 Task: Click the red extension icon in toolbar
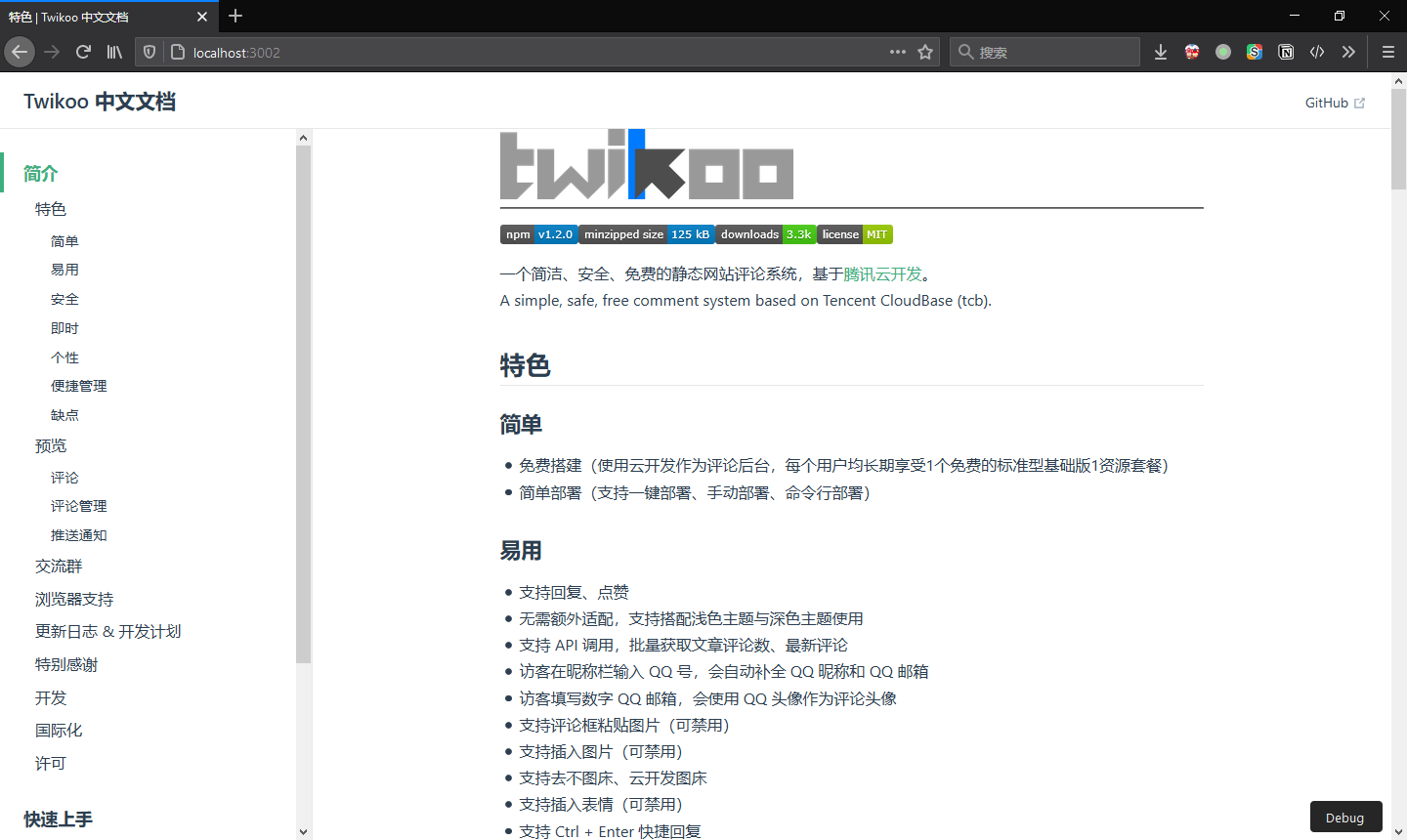pyautogui.click(x=1192, y=52)
